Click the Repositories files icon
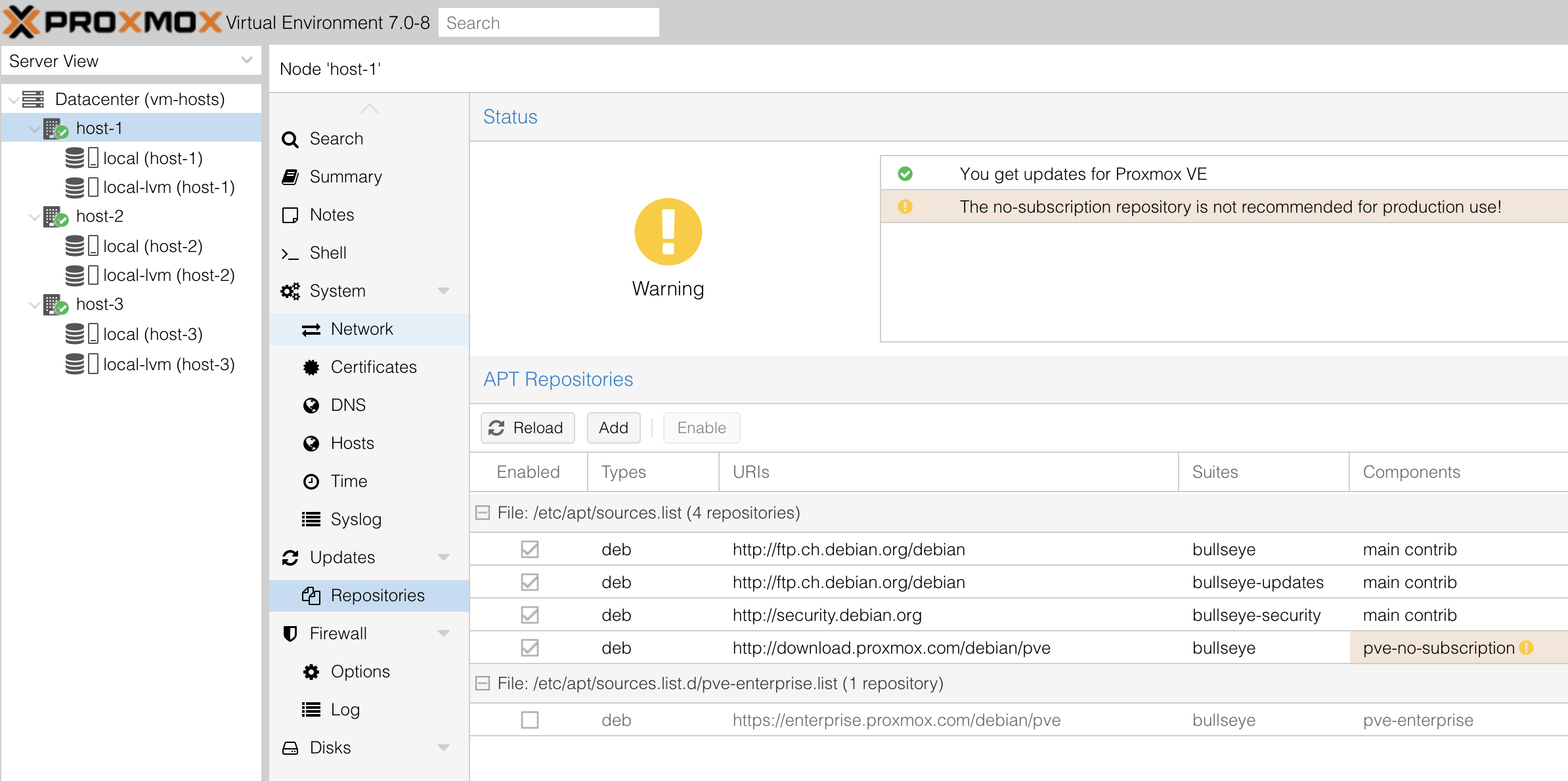 tap(311, 596)
